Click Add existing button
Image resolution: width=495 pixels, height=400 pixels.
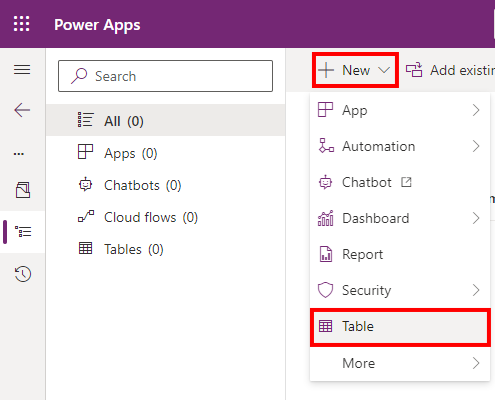pos(450,70)
